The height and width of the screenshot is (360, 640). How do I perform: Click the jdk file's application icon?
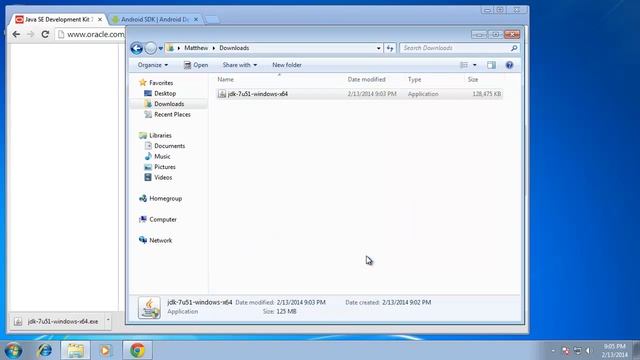coord(222,94)
